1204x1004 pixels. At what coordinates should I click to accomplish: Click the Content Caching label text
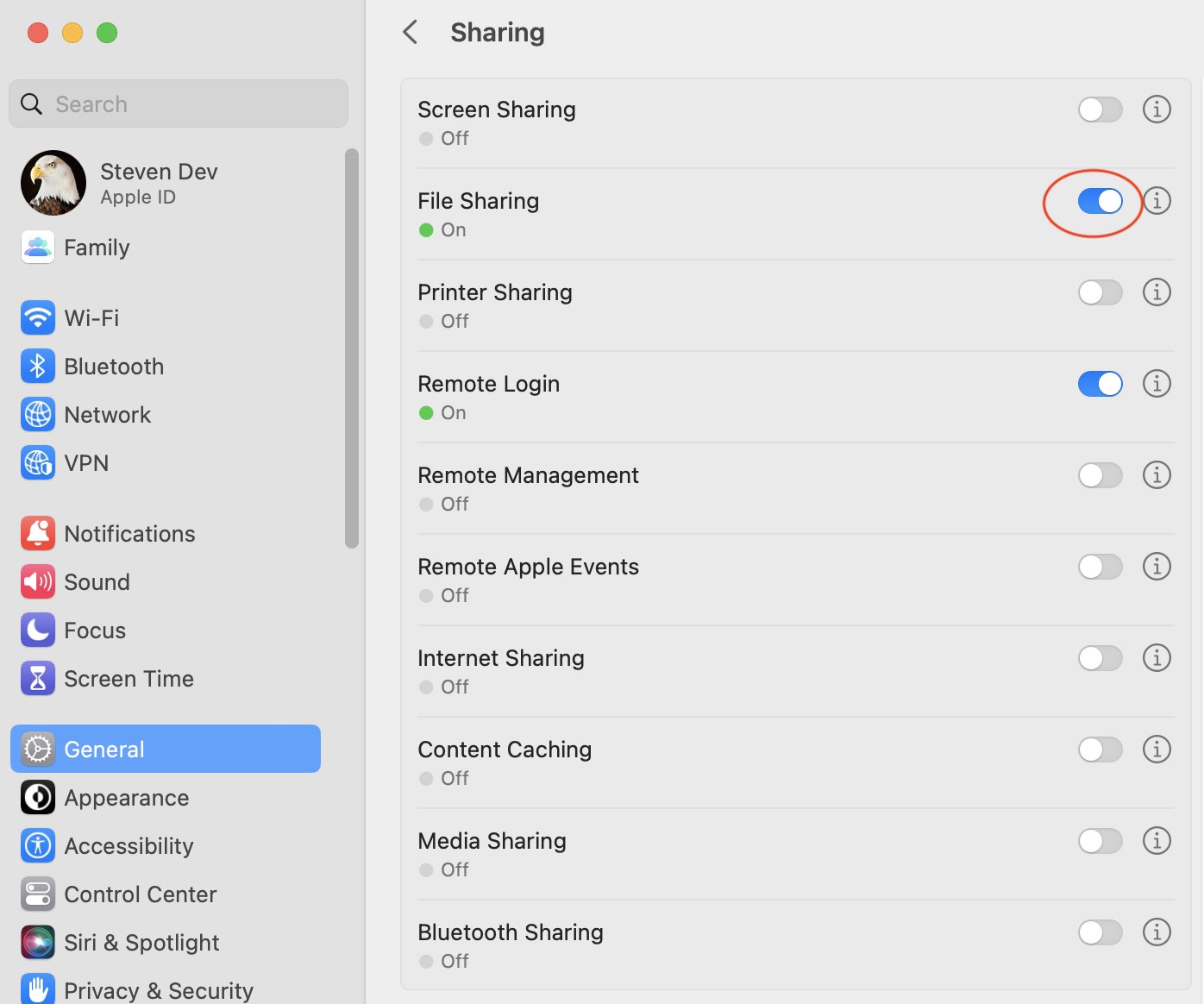point(505,750)
